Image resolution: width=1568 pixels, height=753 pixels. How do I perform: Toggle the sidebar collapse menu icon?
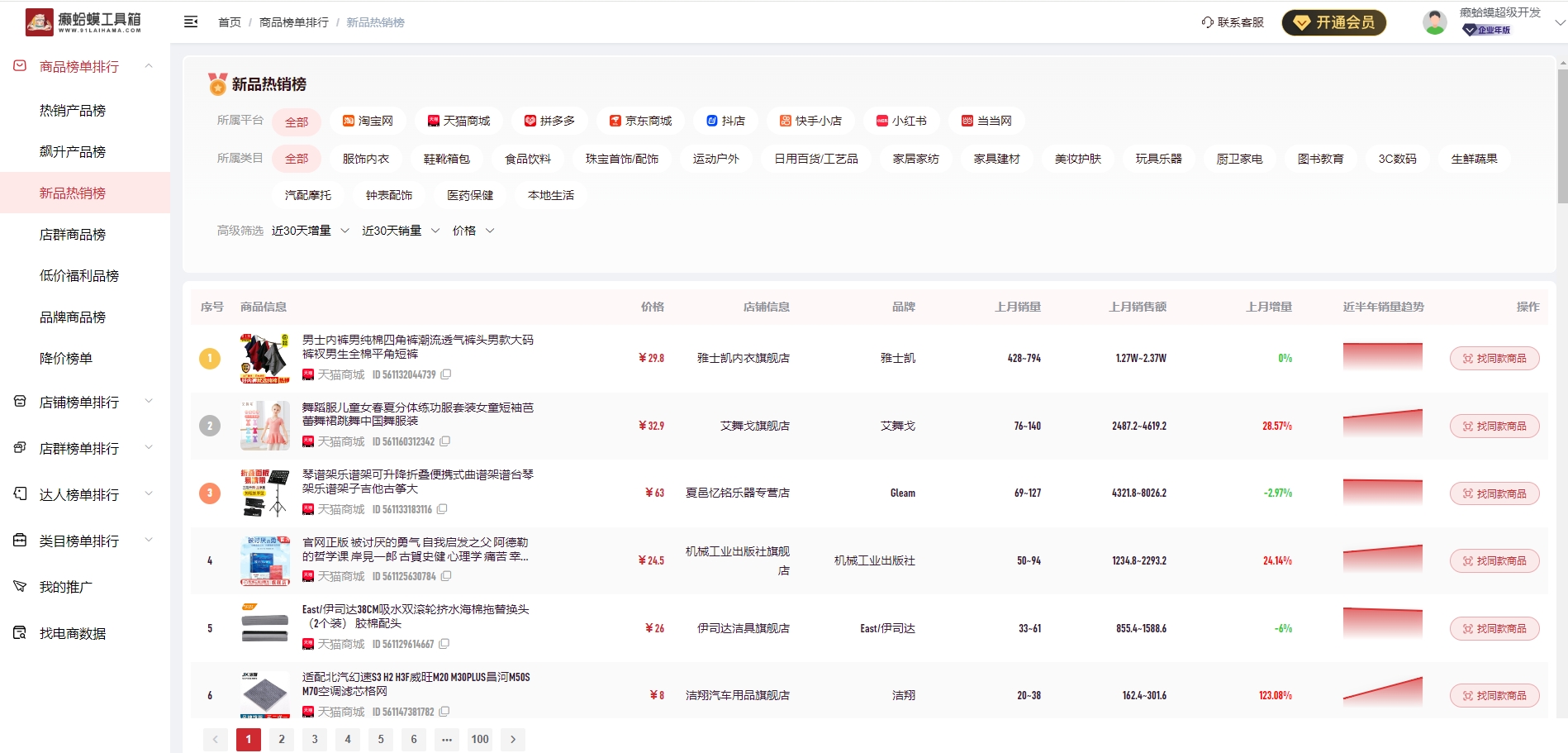(x=191, y=22)
